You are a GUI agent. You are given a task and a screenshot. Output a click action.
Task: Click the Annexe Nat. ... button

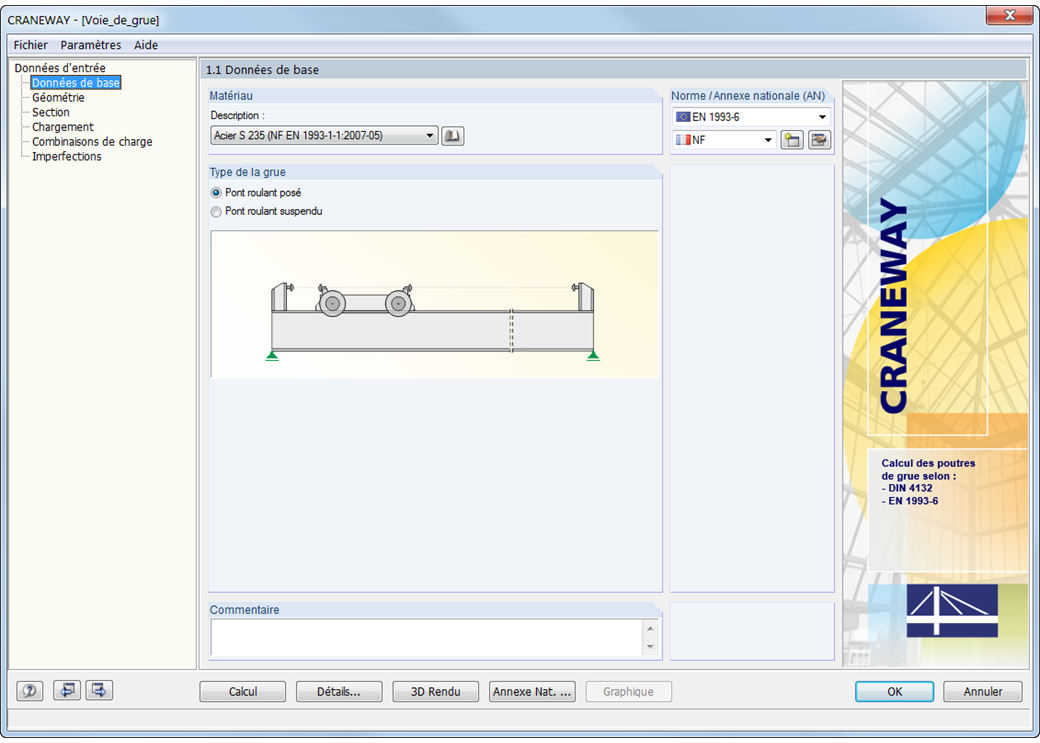click(532, 691)
